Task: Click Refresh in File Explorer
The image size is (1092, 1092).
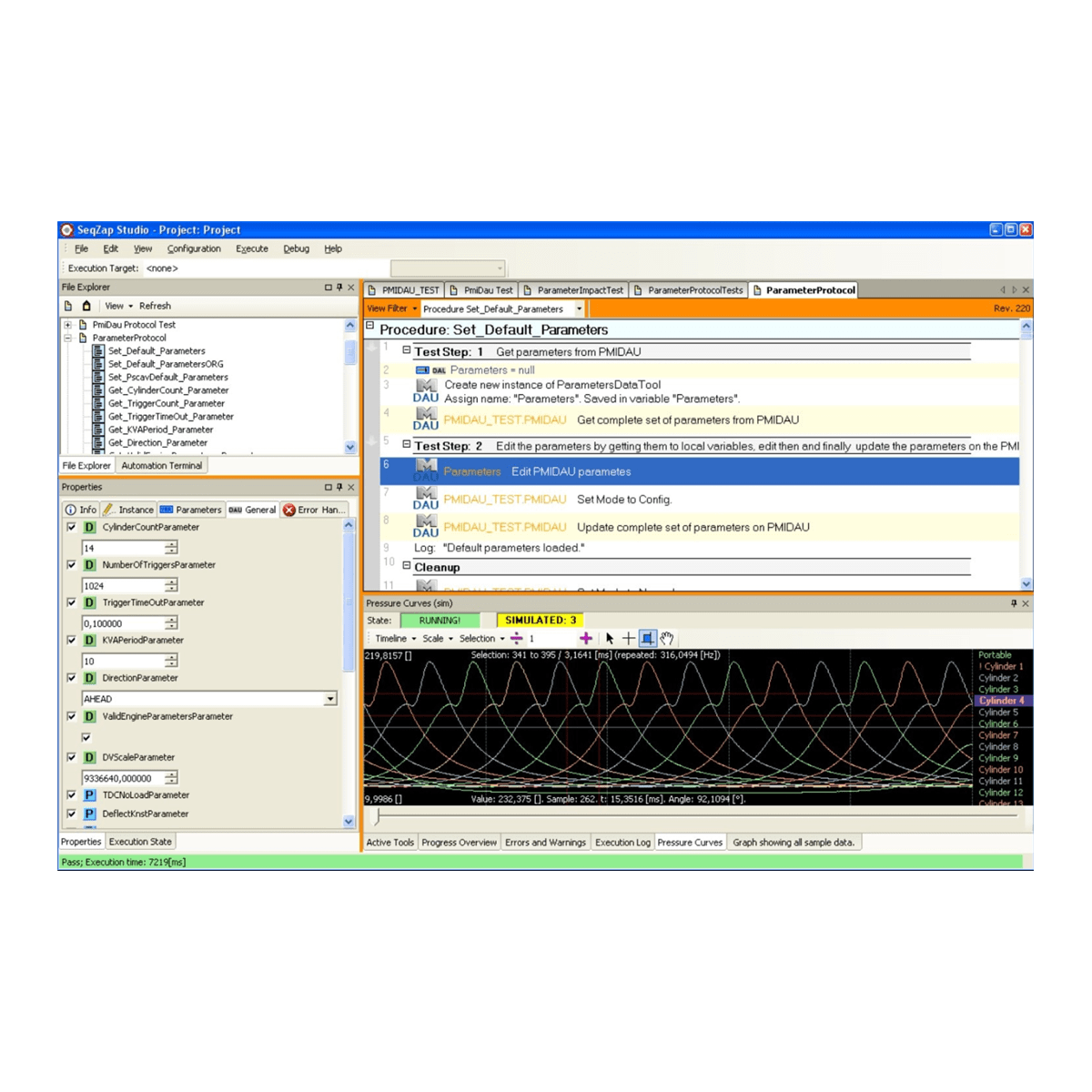Action: [x=155, y=307]
